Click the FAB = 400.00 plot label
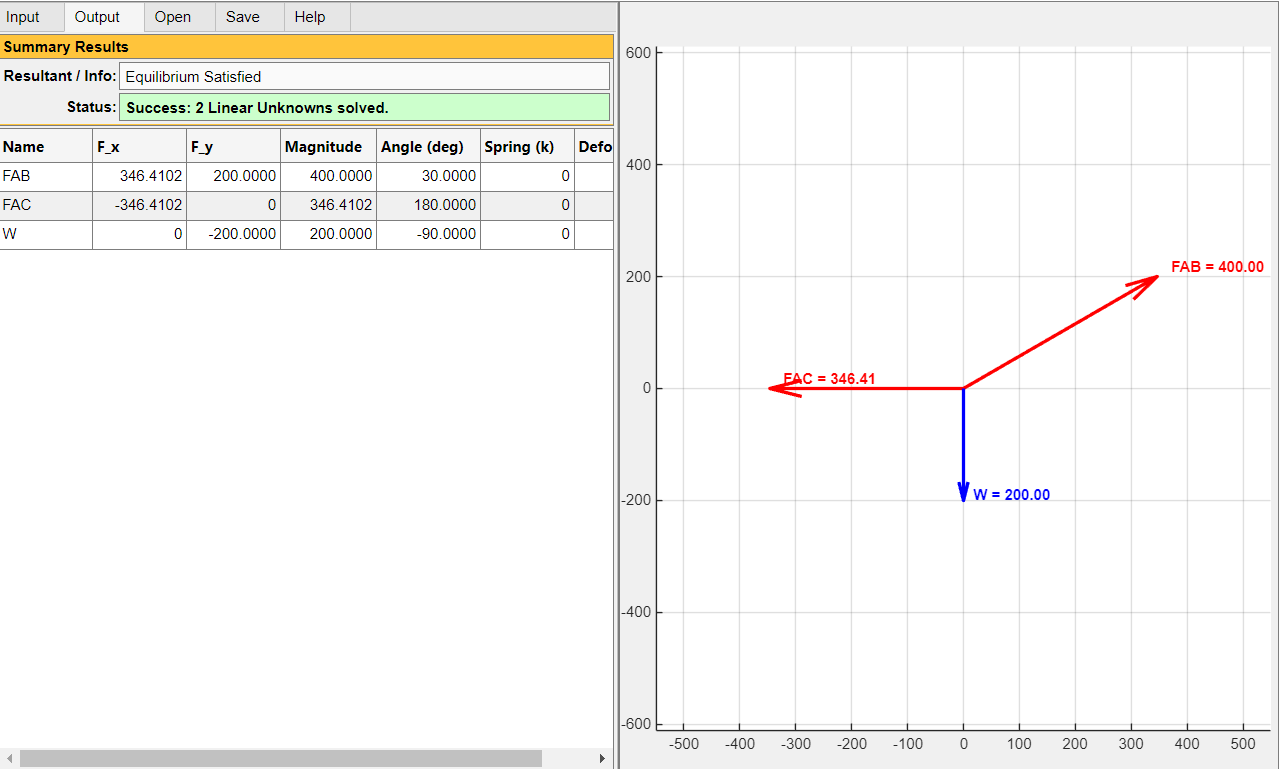1279x769 pixels. point(1217,267)
